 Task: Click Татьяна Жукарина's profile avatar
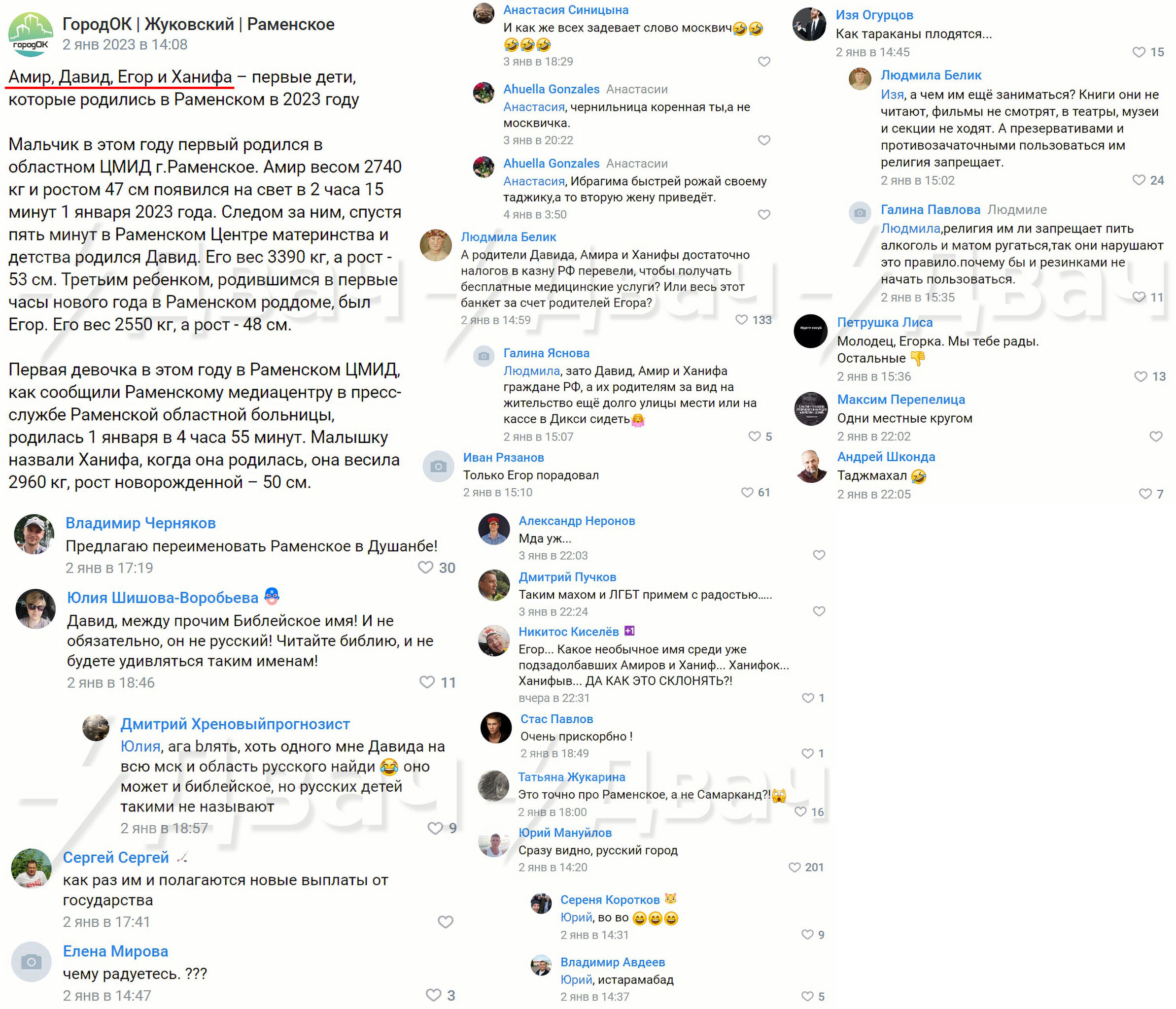point(493,785)
